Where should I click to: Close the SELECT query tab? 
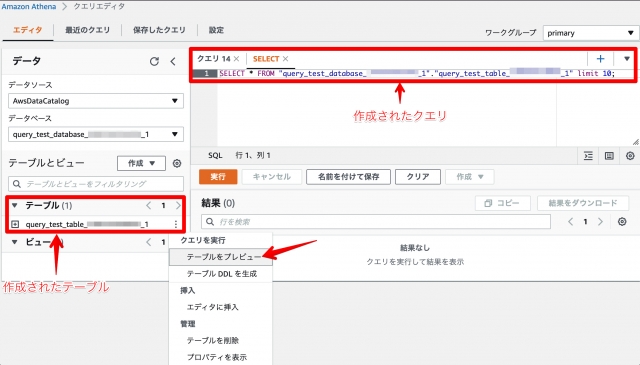click(x=285, y=59)
